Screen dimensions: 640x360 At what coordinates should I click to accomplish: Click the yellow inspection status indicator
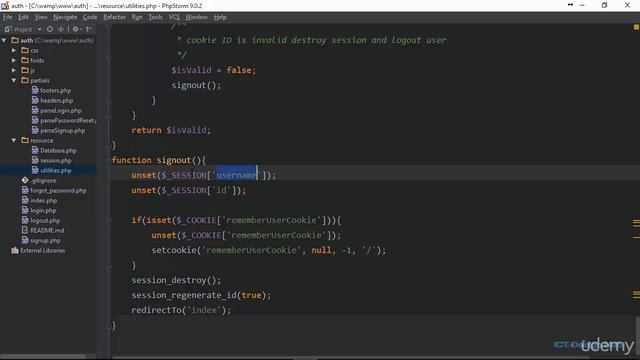(636, 27)
